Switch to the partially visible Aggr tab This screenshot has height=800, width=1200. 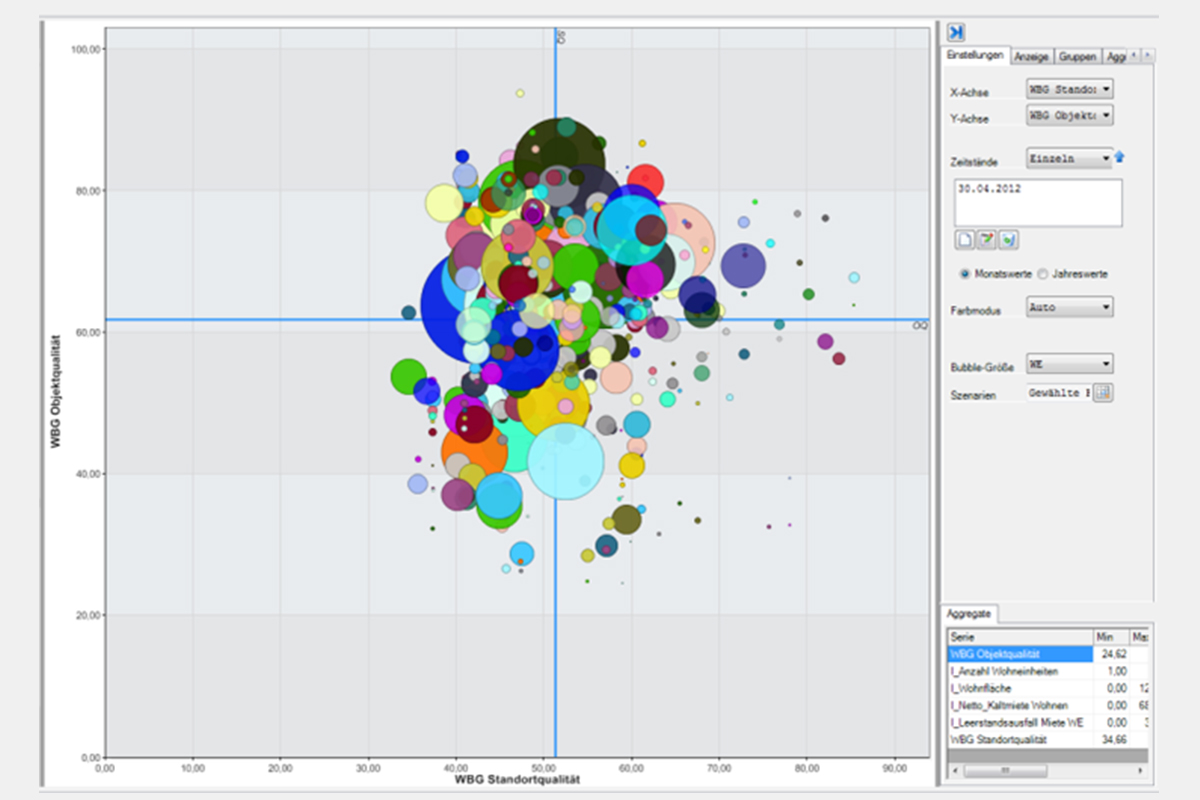[1115, 57]
